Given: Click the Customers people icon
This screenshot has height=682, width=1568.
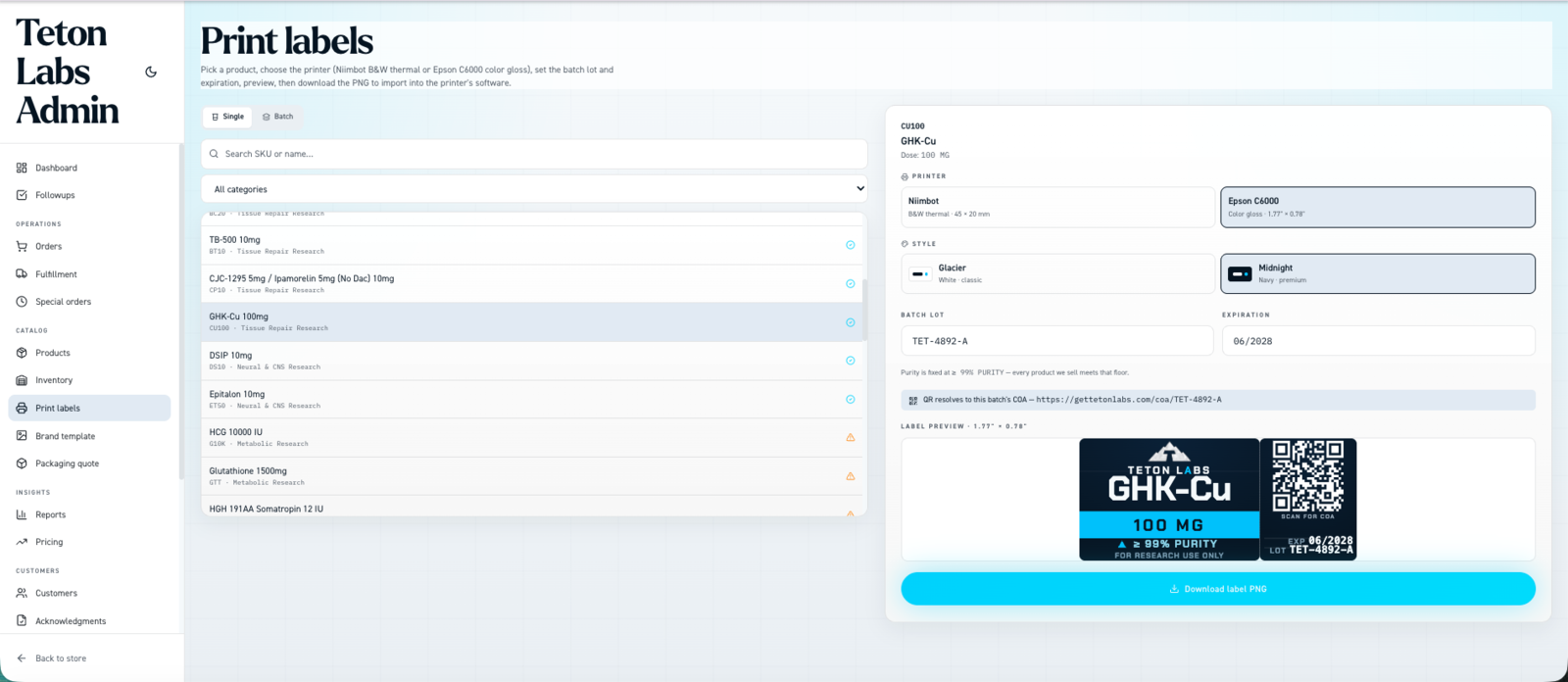Looking at the screenshot, I should click(x=22, y=593).
